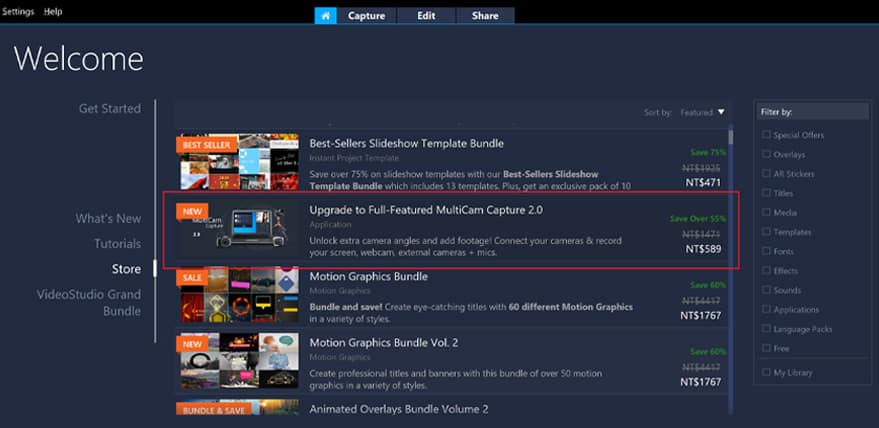The width and height of the screenshot is (879, 428).
Task: Click Motion Graphics Bundle Vol. 2 title
Action: [383, 343]
